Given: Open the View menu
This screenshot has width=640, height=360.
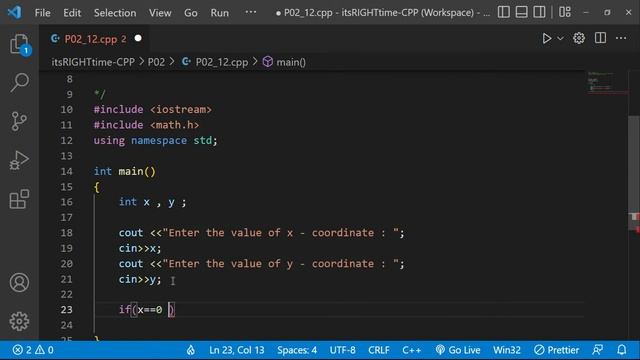Looking at the screenshot, I should coord(160,13).
